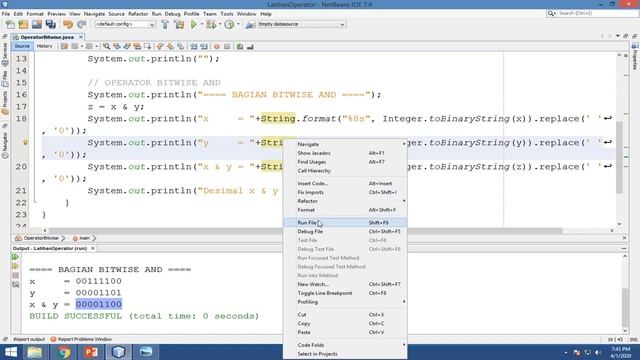Screen dimensions: 640x360
Task: Click the Redo arrow in toolbar
Action: point(82,24)
